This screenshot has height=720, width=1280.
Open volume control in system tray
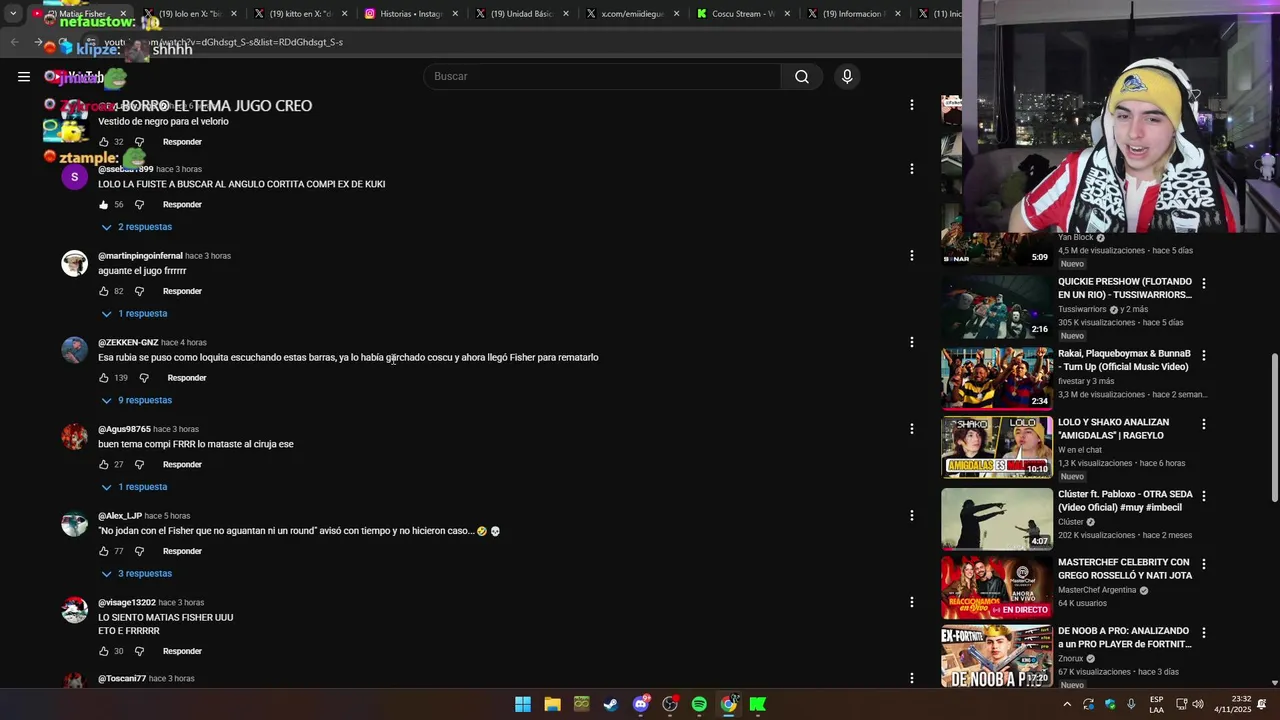tap(1198, 704)
